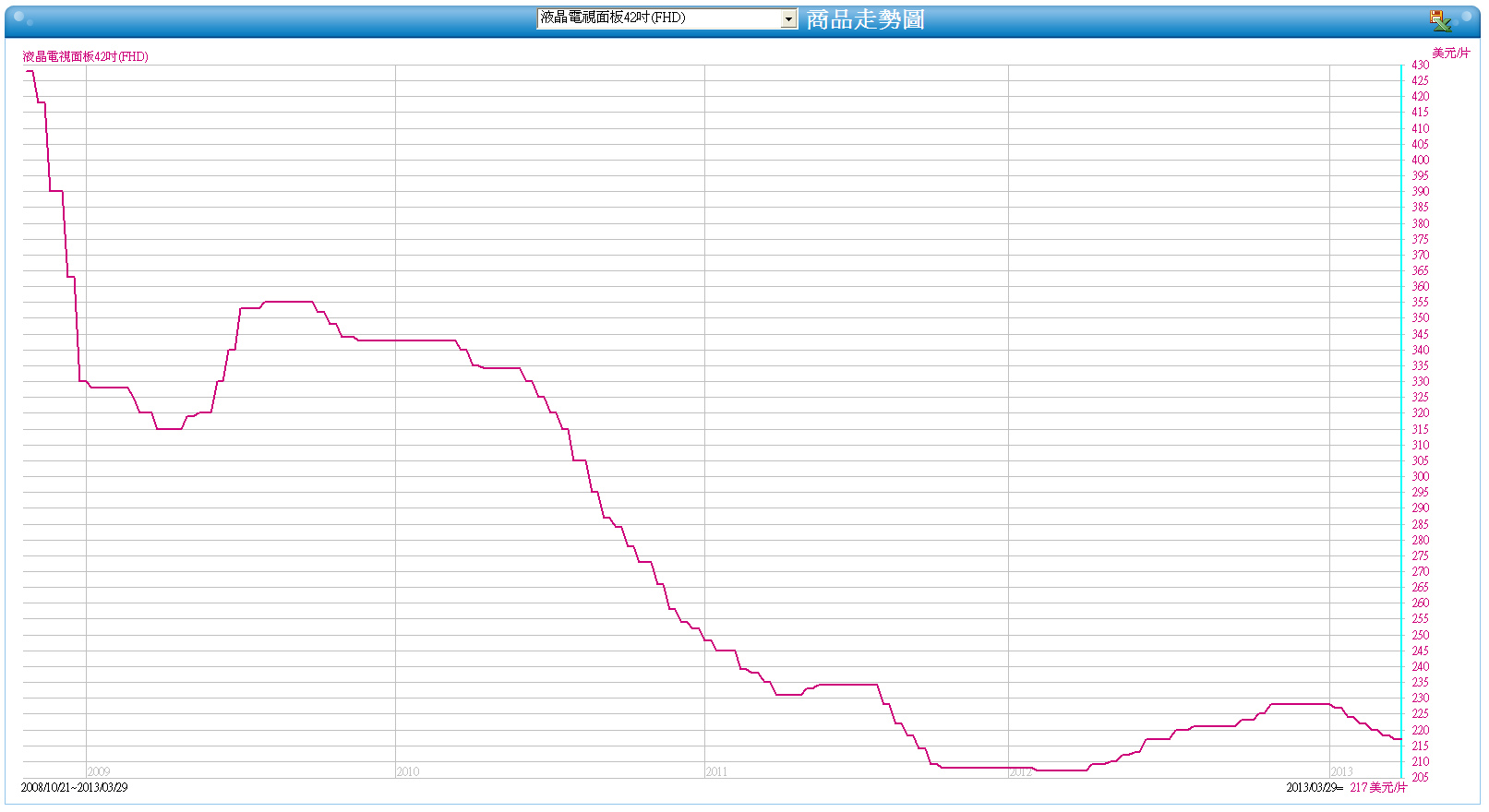The image size is (1489, 812).
Task: Click the magenta legend label 液晶電視面板42吋(FHD)
Action: (85, 56)
